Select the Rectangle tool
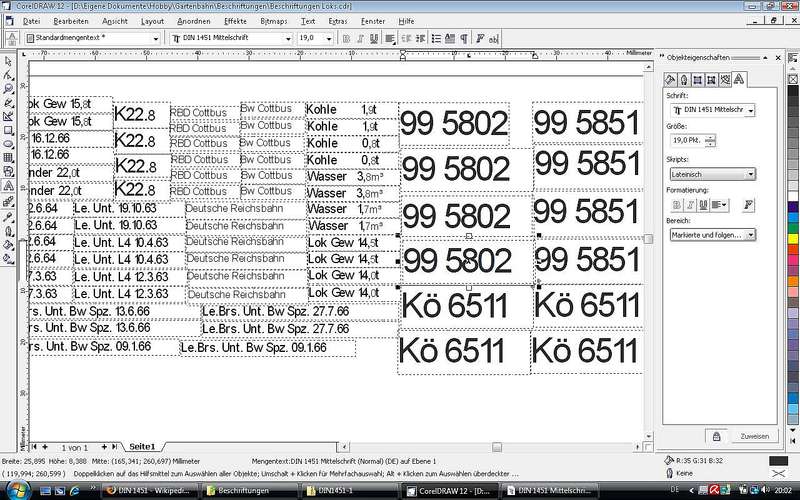The height and width of the screenshot is (500, 800). [x=8, y=131]
